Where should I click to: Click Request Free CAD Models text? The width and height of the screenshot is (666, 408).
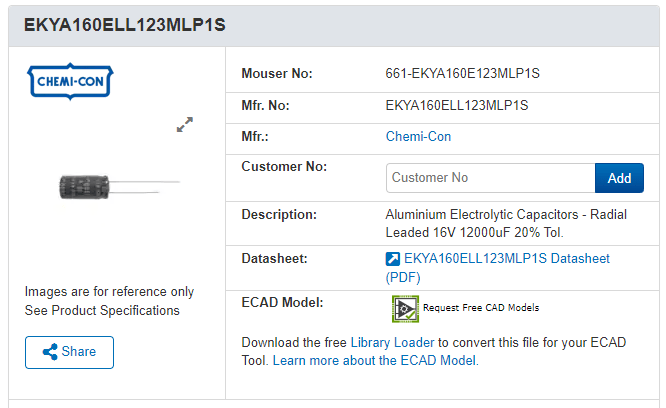point(481,308)
